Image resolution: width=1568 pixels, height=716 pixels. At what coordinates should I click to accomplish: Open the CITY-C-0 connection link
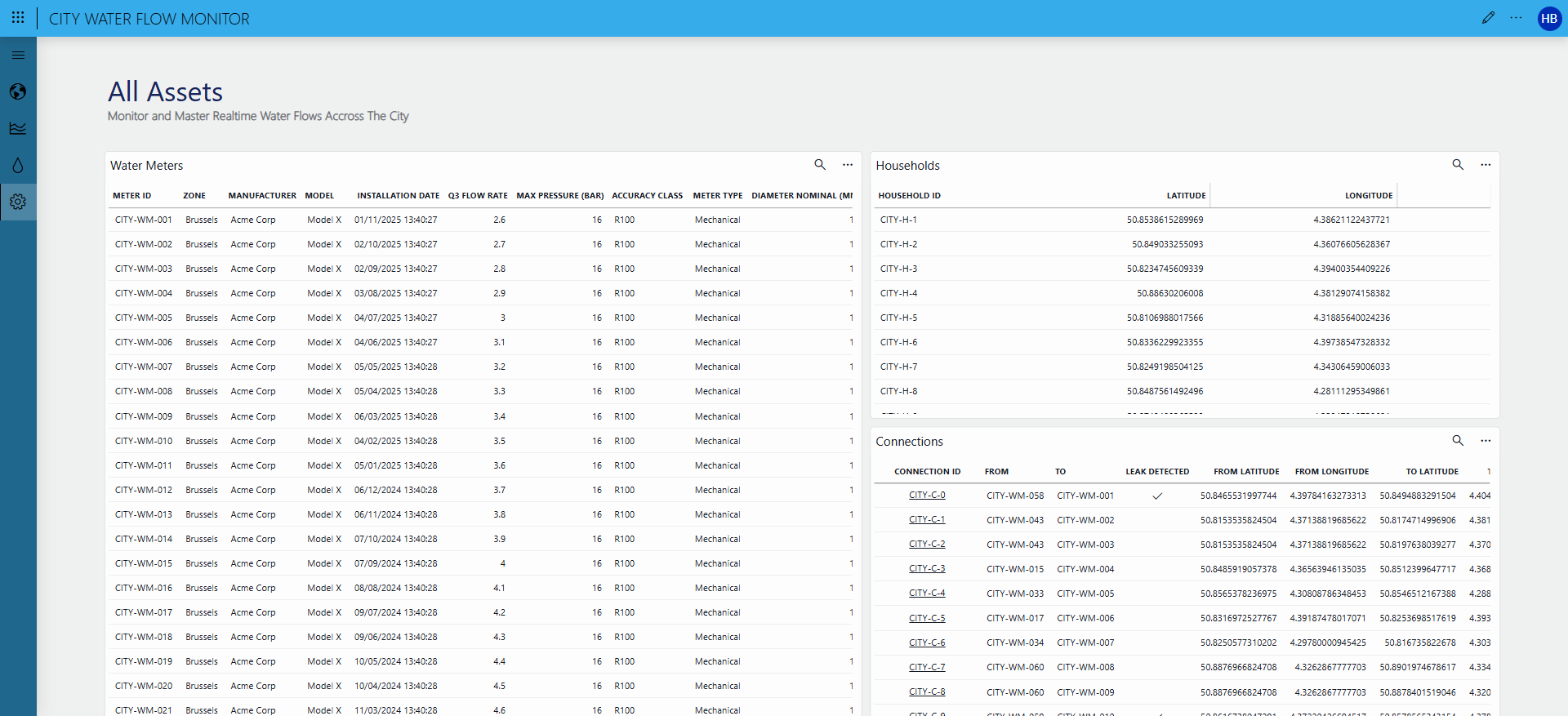coord(927,496)
